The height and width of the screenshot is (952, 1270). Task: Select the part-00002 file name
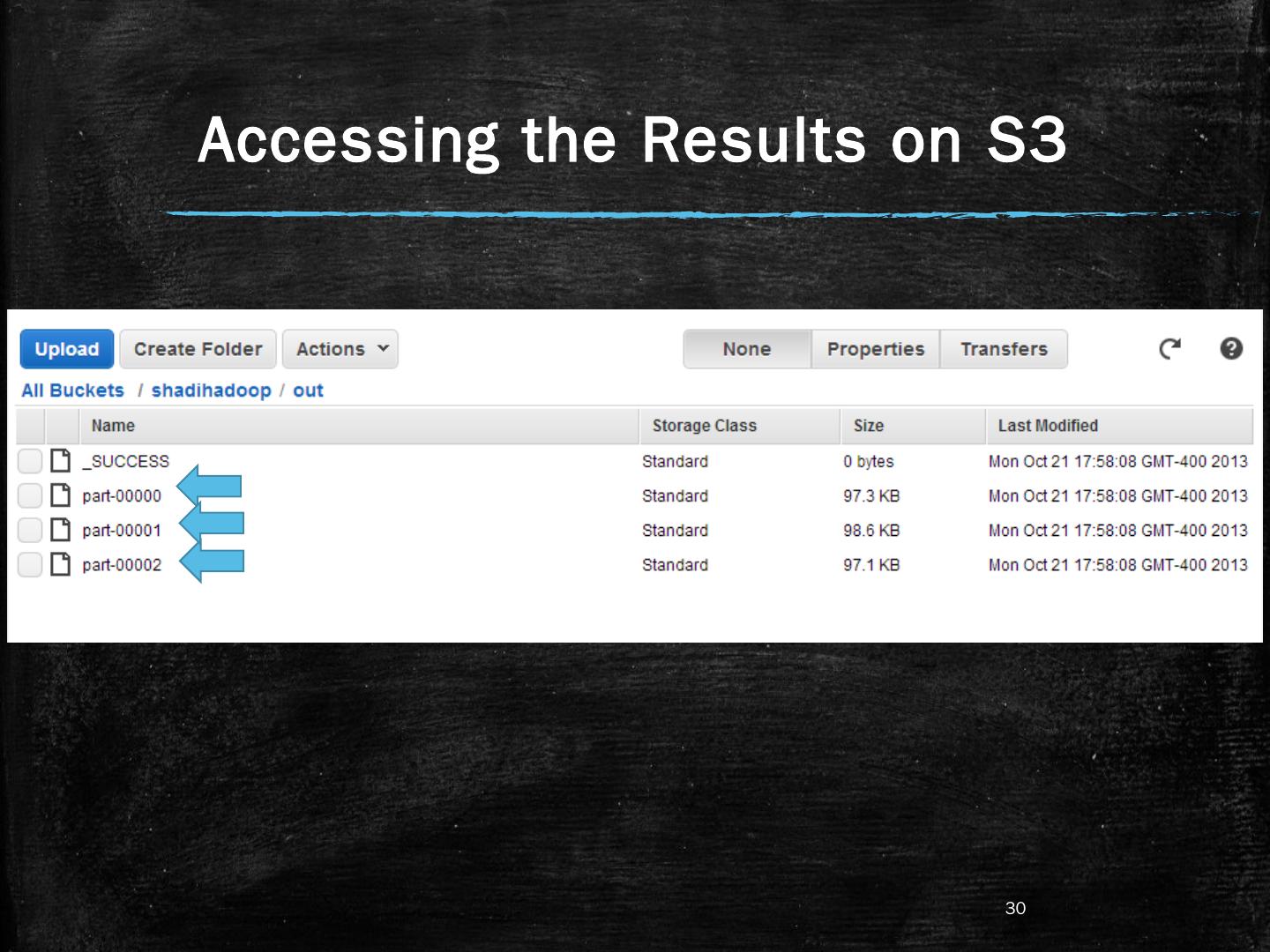click(122, 565)
